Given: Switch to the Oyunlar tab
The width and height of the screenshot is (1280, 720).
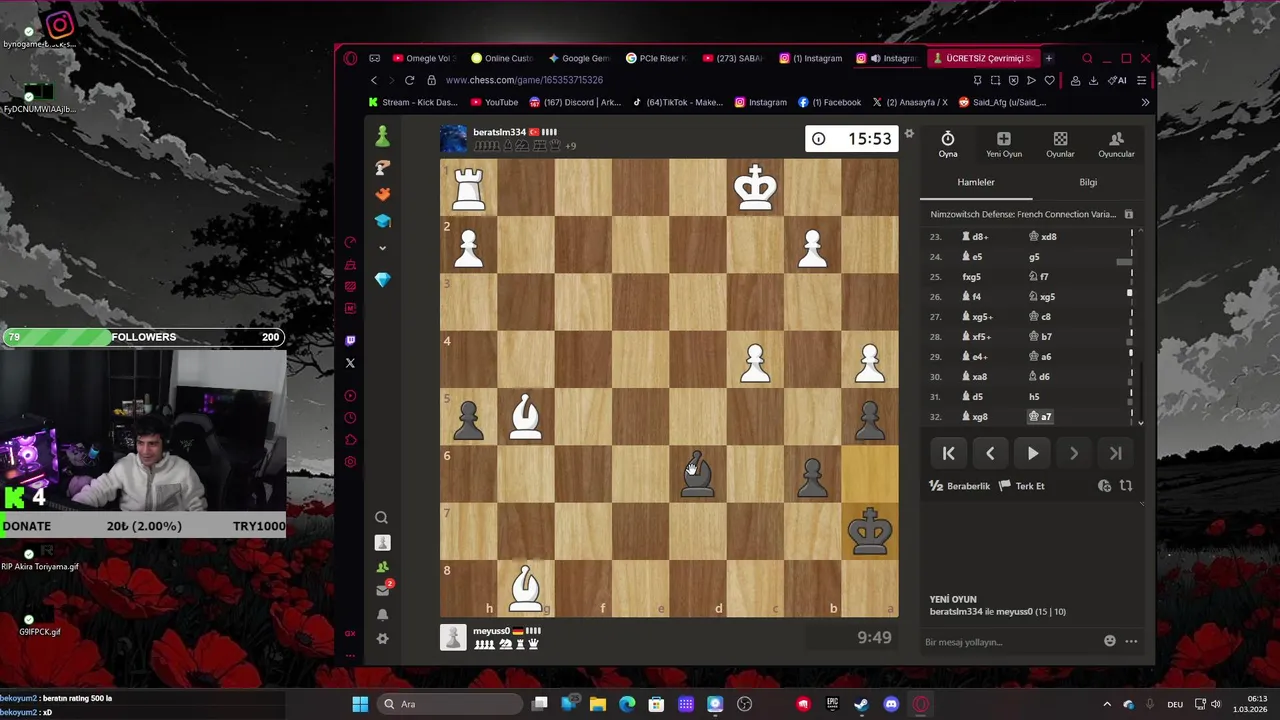Looking at the screenshot, I should pyautogui.click(x=1060, y=145).
